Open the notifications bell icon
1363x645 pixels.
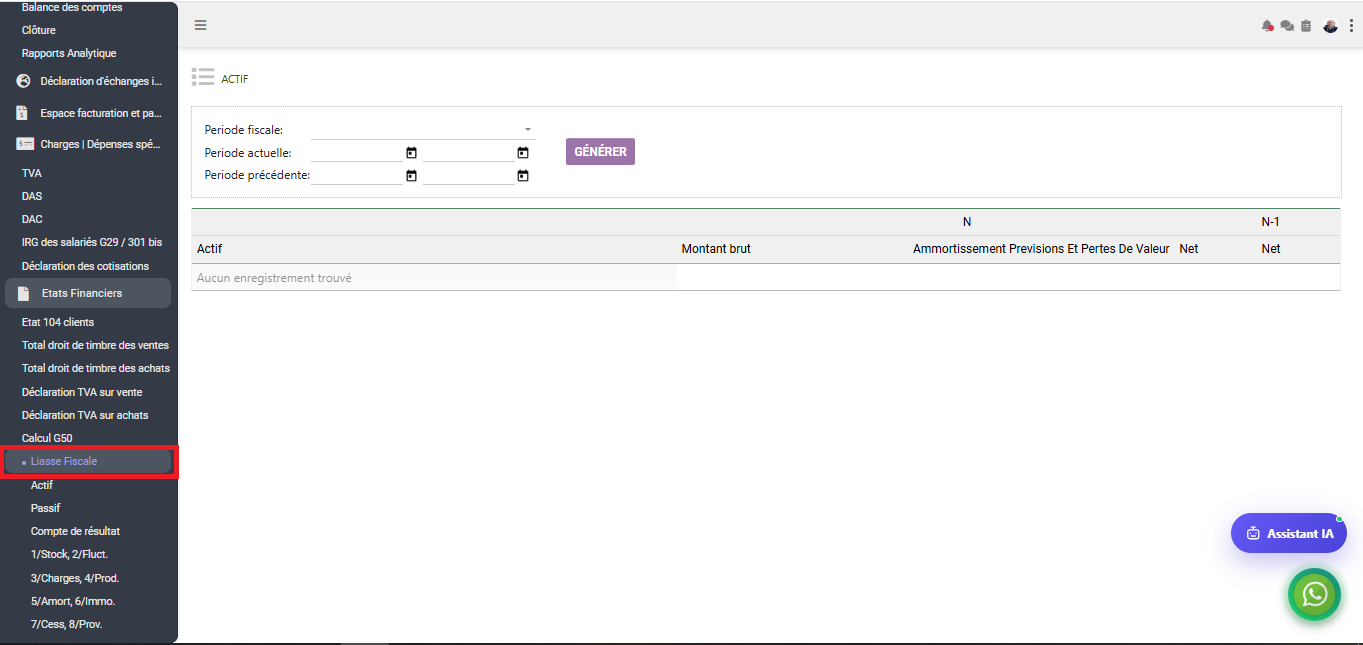(1268, 26)
